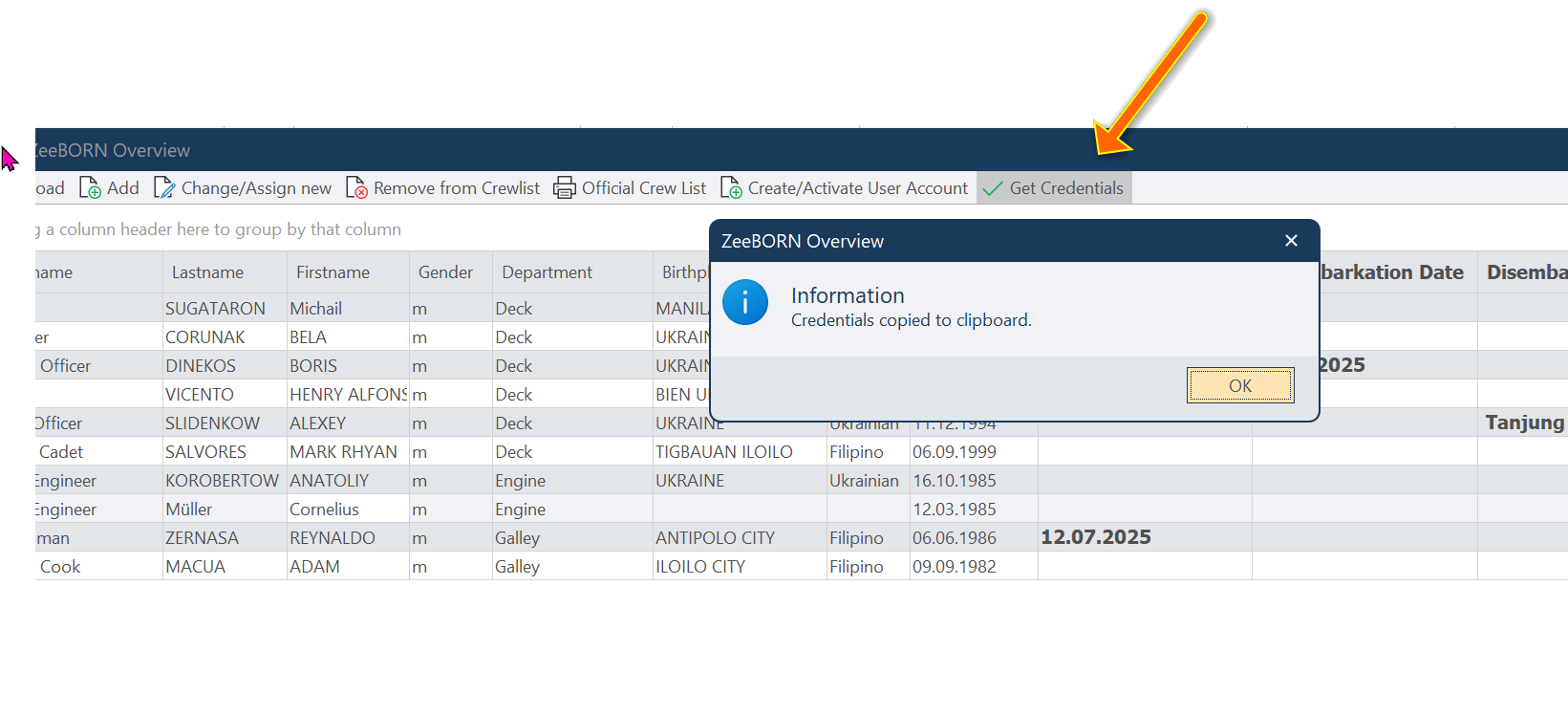Click firstname HENRY ALFONS cell
Screen dimensions: 1568x716
point(348,395)
